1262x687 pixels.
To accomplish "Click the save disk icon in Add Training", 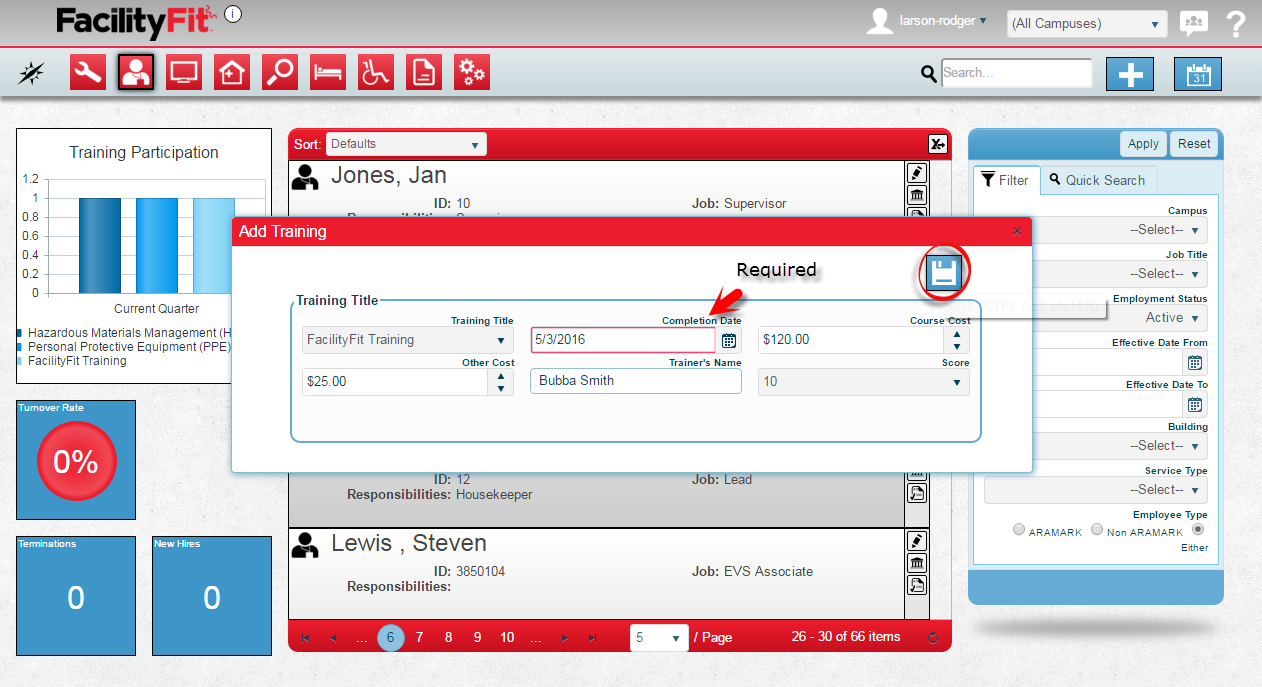I will tap(943, 273).
